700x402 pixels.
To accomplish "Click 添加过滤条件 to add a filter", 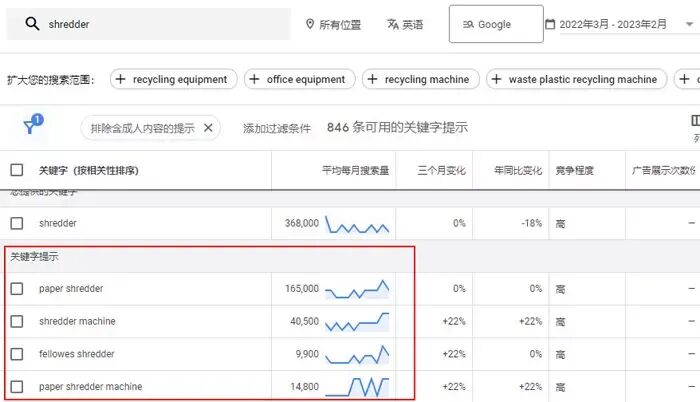I will click(277, 128).
